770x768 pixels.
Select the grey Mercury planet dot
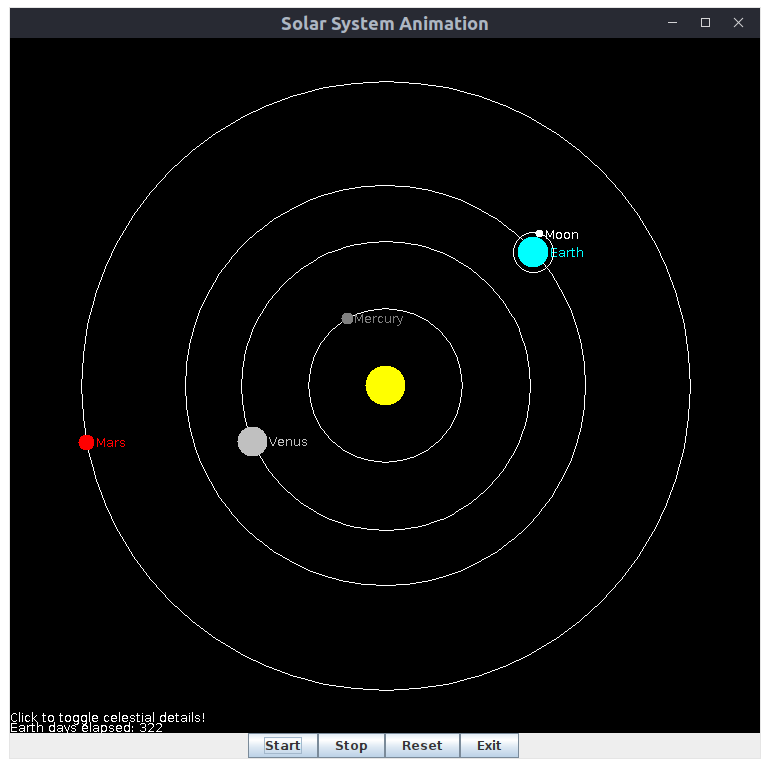coord(347,319)
